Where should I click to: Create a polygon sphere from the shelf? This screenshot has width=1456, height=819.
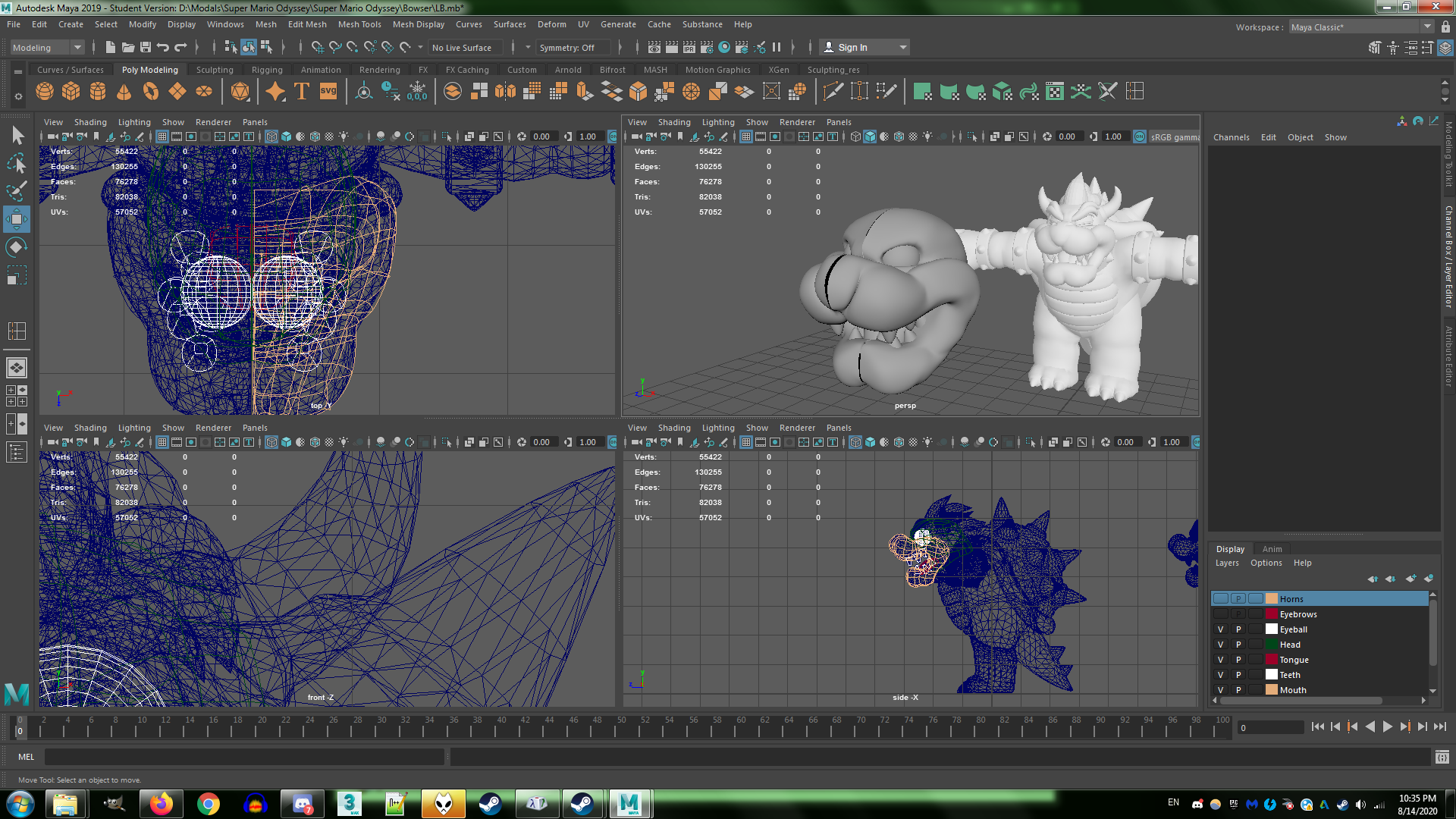click(45, 92)
